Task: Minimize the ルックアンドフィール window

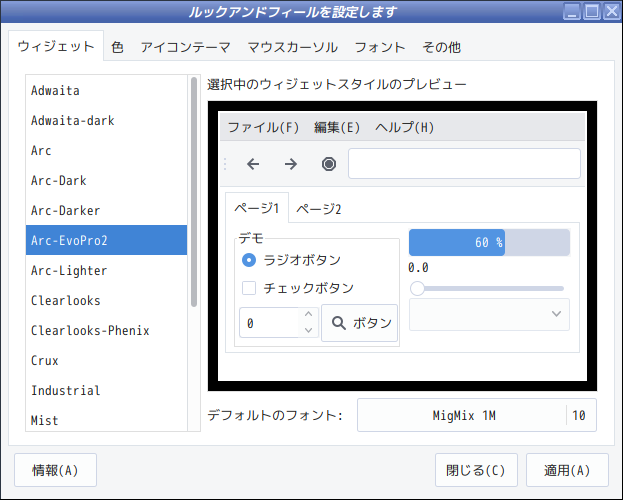Action: (x=572, y=11)
